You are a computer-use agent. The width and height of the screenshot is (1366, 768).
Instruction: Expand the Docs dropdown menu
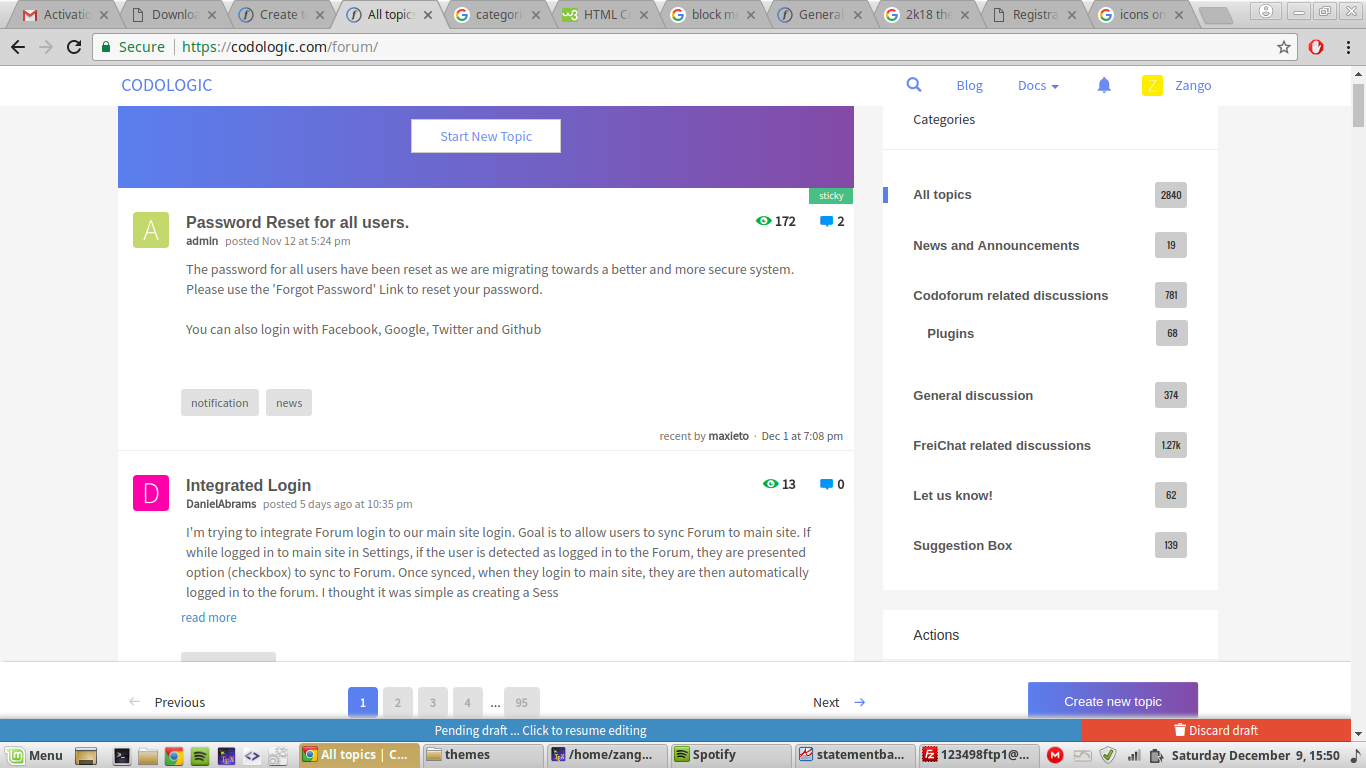point(1038,85)
